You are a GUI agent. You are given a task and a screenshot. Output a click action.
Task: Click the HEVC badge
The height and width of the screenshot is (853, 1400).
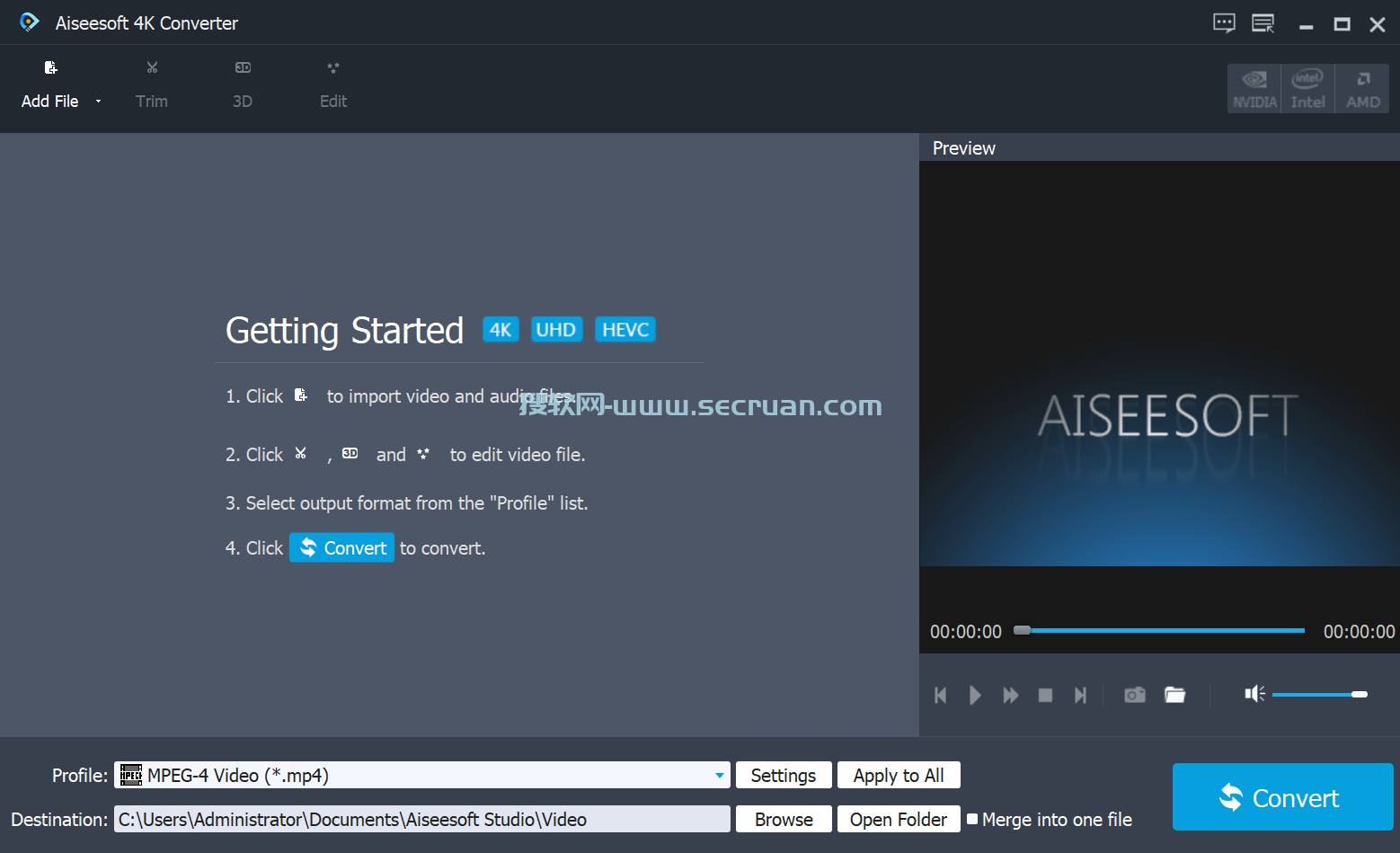(625, 330)
